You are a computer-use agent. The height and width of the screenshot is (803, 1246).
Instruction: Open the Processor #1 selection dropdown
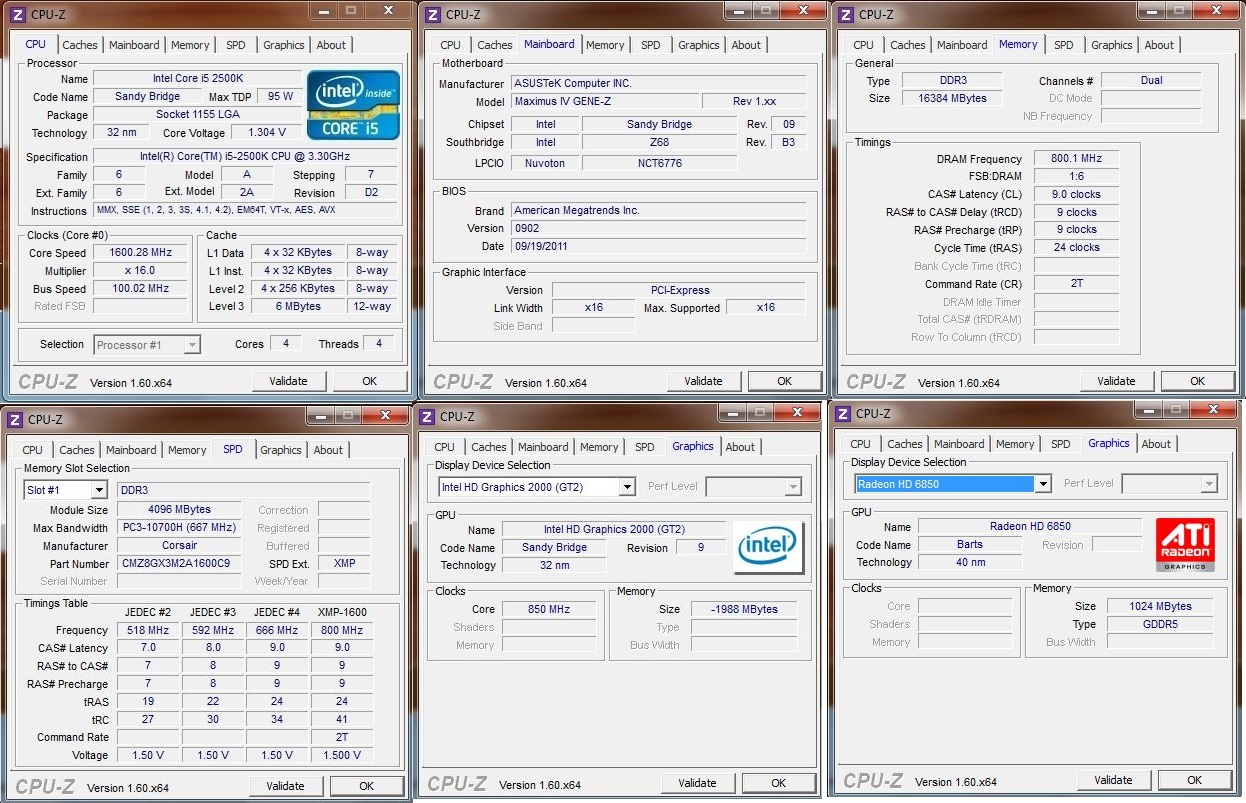(192, 345)
